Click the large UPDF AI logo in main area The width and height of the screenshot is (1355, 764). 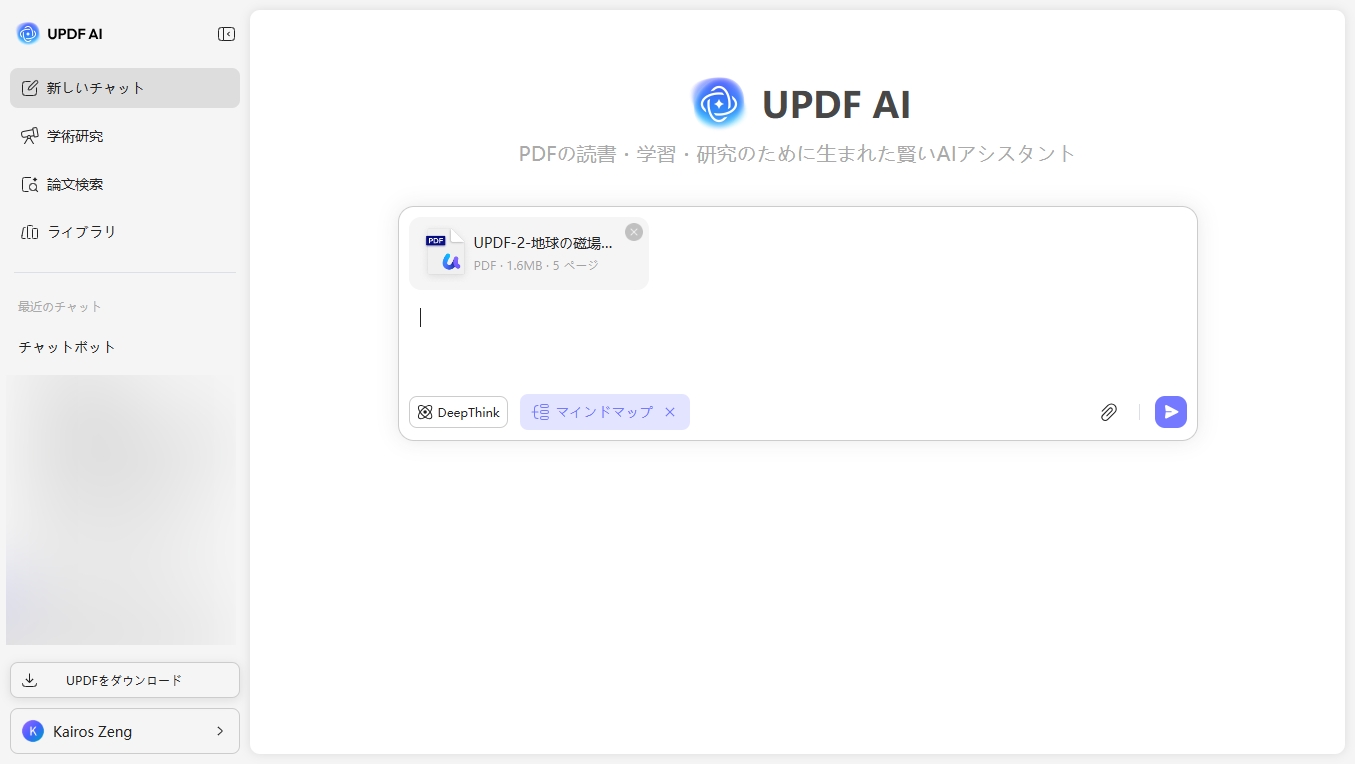click(x=718, y=103)
